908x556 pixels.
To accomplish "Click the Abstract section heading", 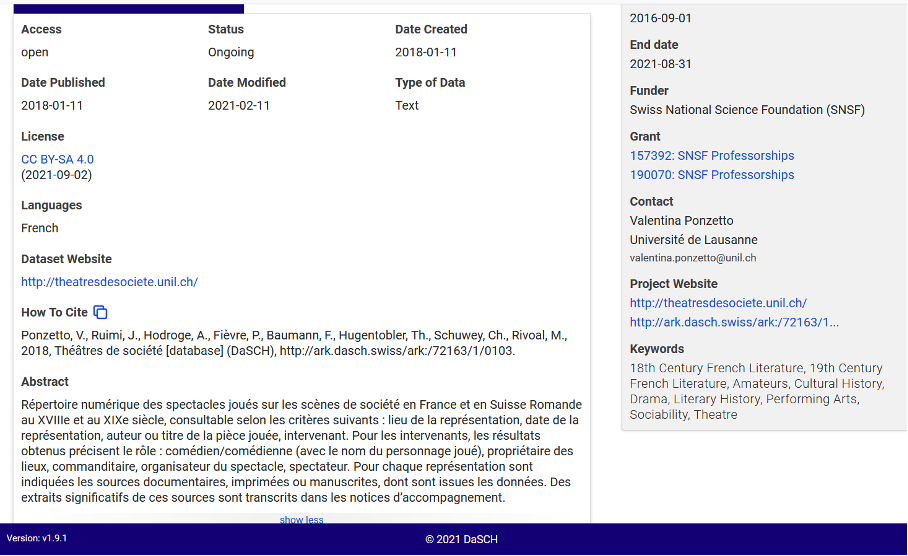I will 45,382.
